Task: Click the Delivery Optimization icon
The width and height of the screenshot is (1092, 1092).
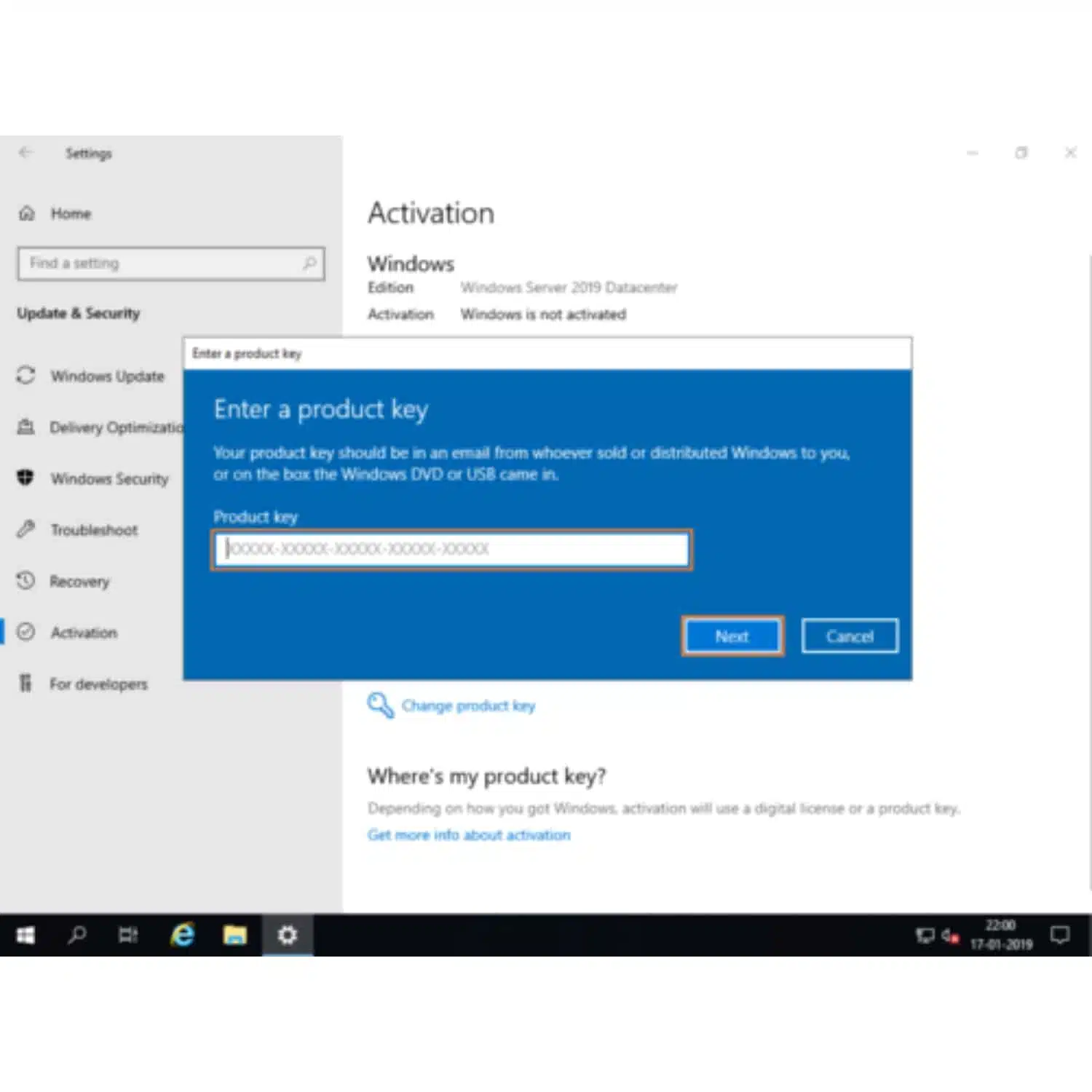Action: pos(26,427)
